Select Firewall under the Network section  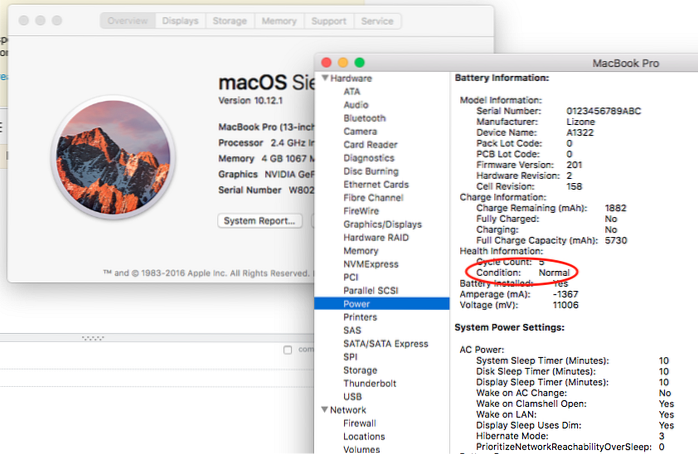[361, 423]
